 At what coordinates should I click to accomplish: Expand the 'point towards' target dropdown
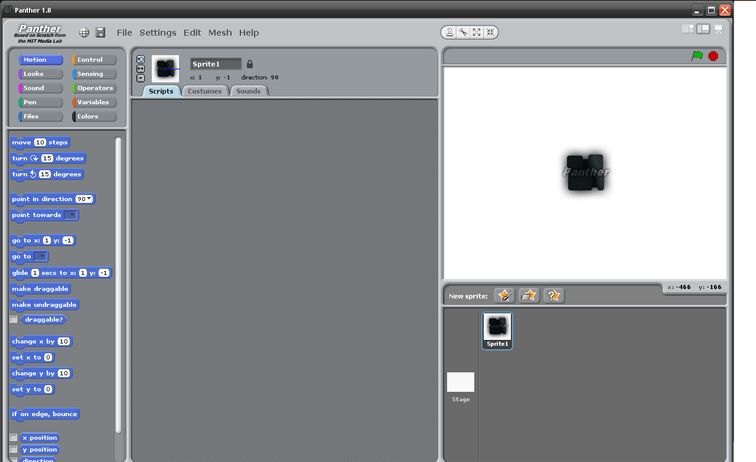[71, 215]
